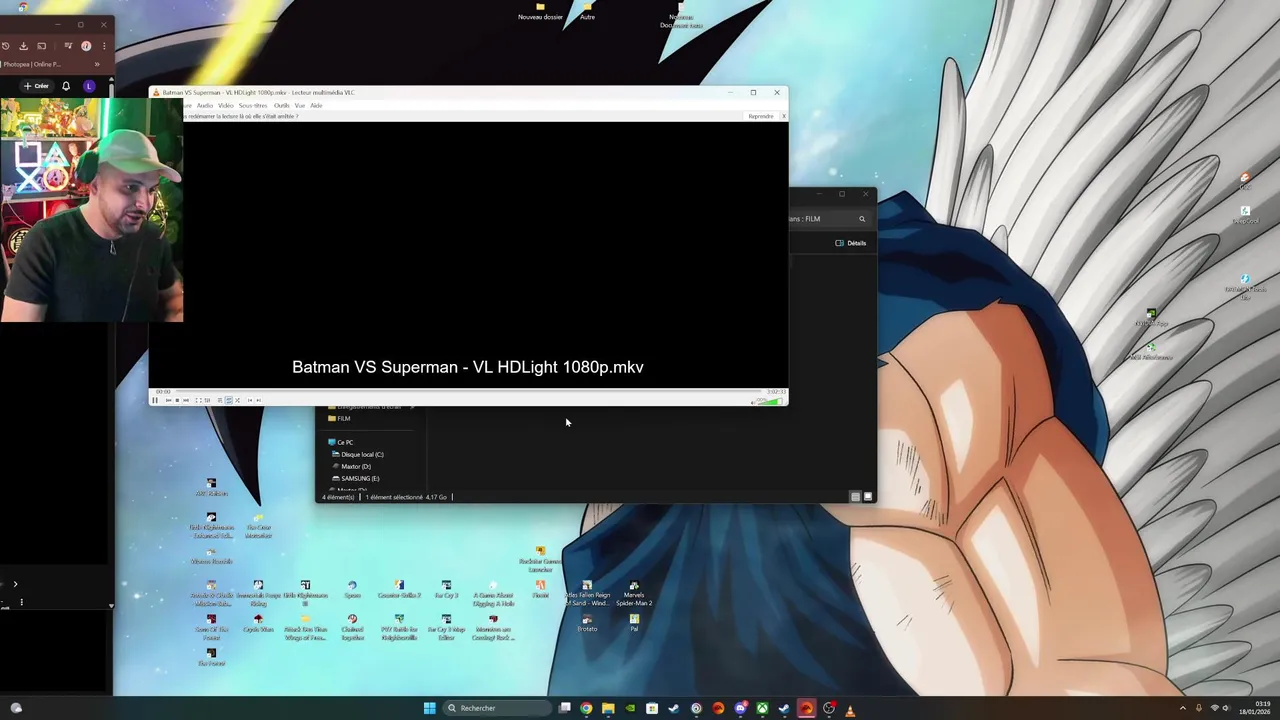Open VLC cone icon on taskbar

click(x=850, y=708)
